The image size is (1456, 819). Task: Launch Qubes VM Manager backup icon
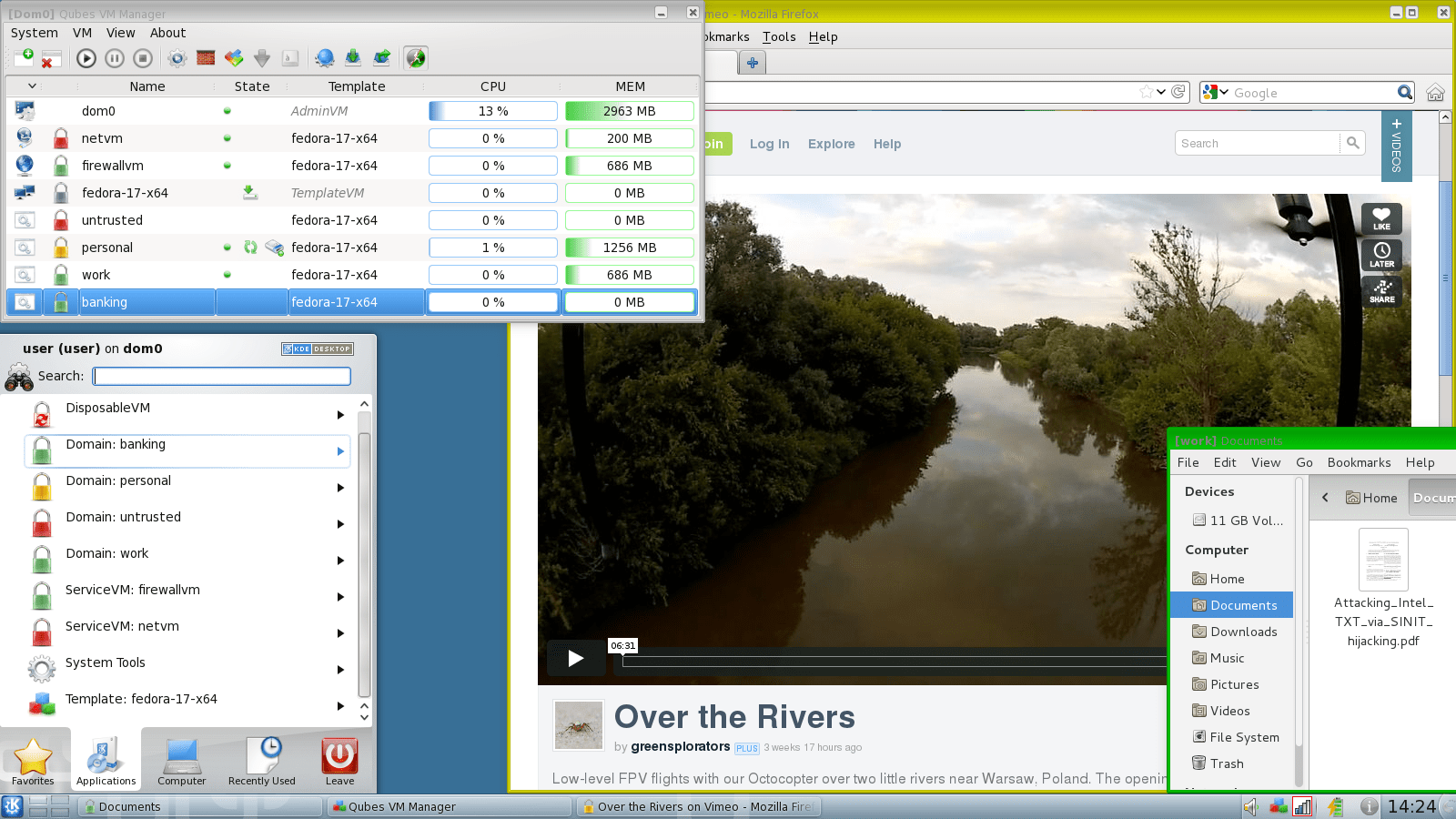(353, 57)
